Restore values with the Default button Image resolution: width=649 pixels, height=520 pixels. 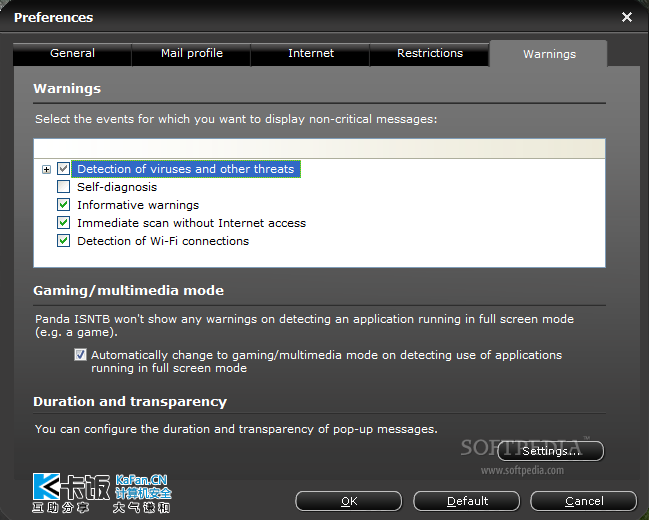tap(466, 501)
